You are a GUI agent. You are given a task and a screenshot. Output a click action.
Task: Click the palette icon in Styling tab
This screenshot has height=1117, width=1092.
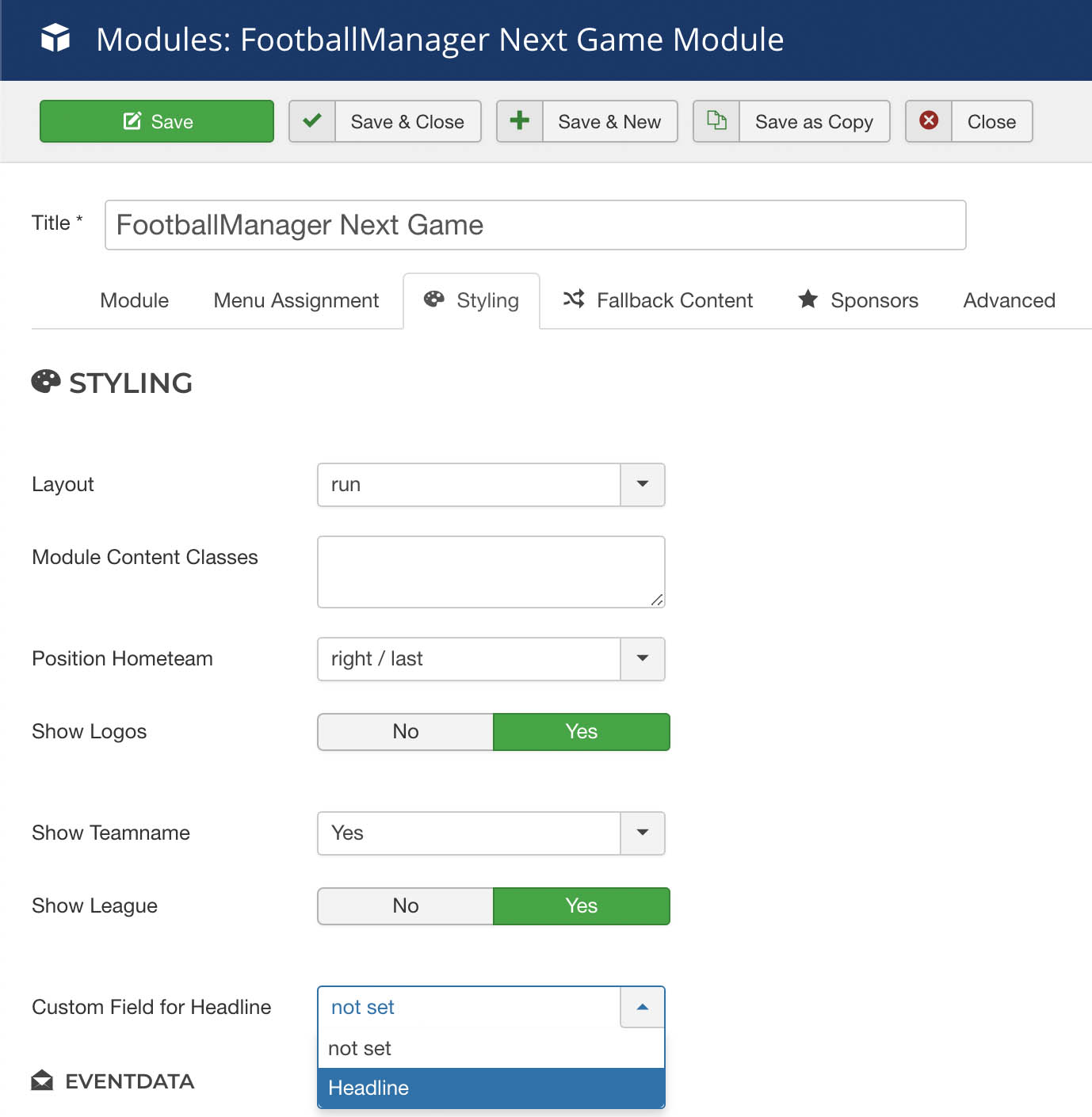coord(433,299)
